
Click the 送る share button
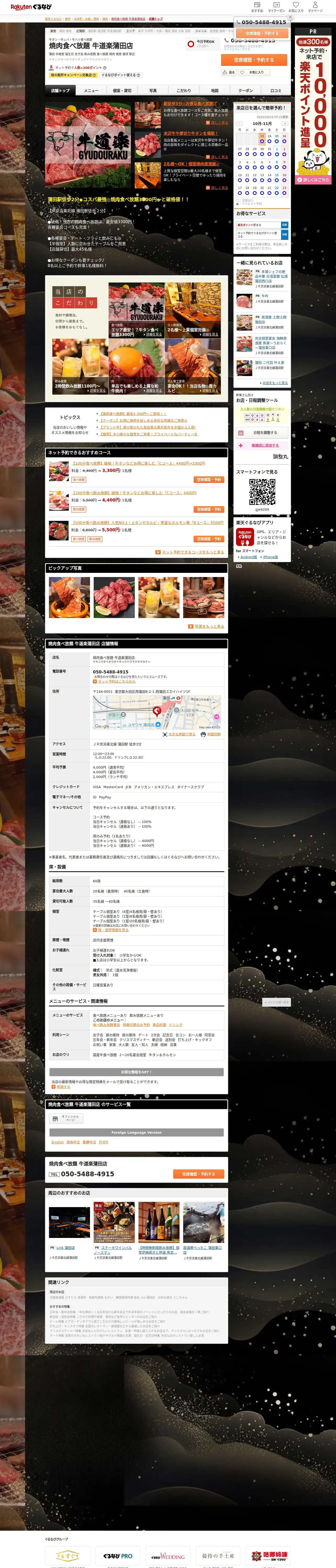228,72
